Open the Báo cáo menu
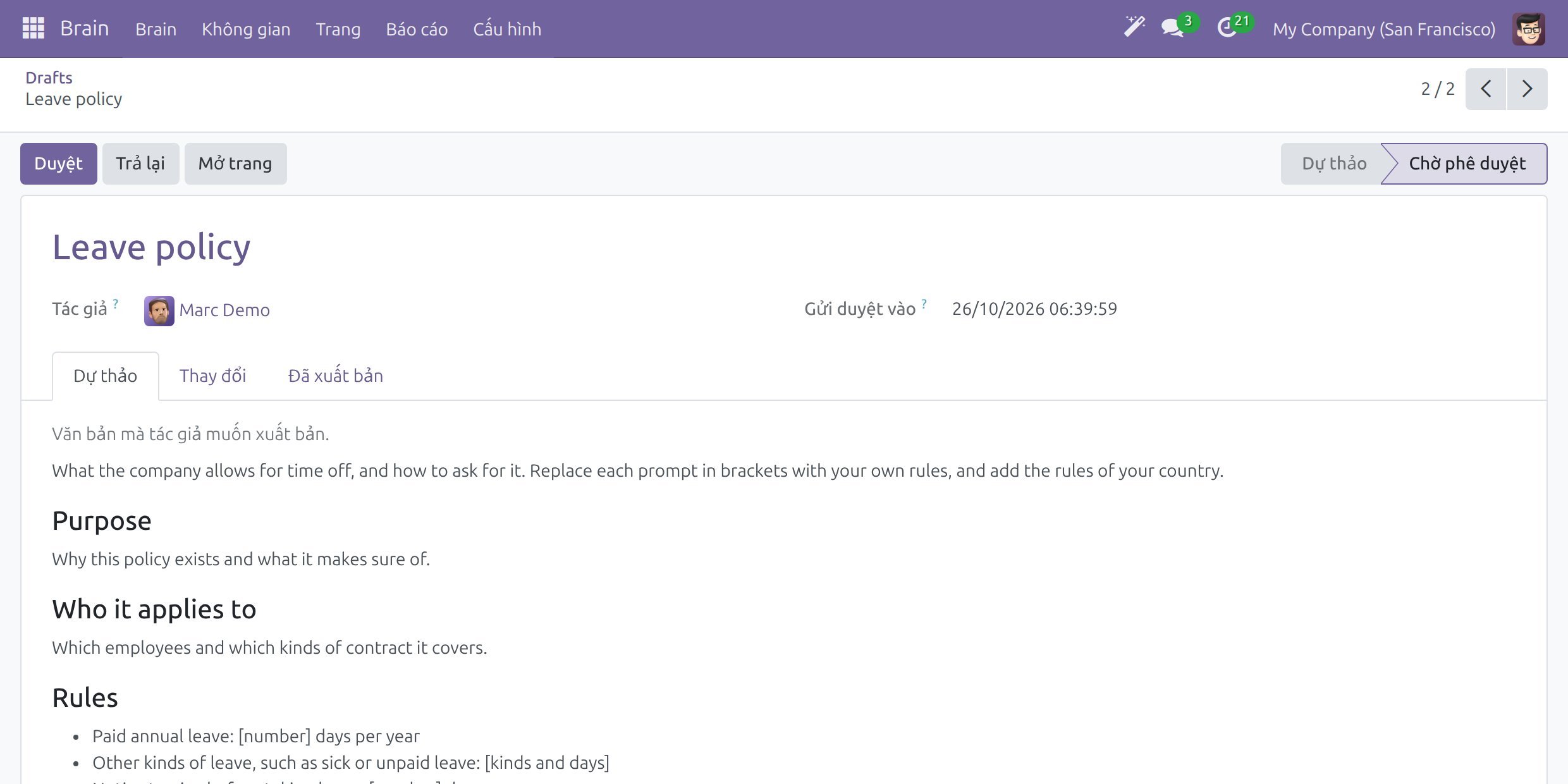 click(417, 29)
